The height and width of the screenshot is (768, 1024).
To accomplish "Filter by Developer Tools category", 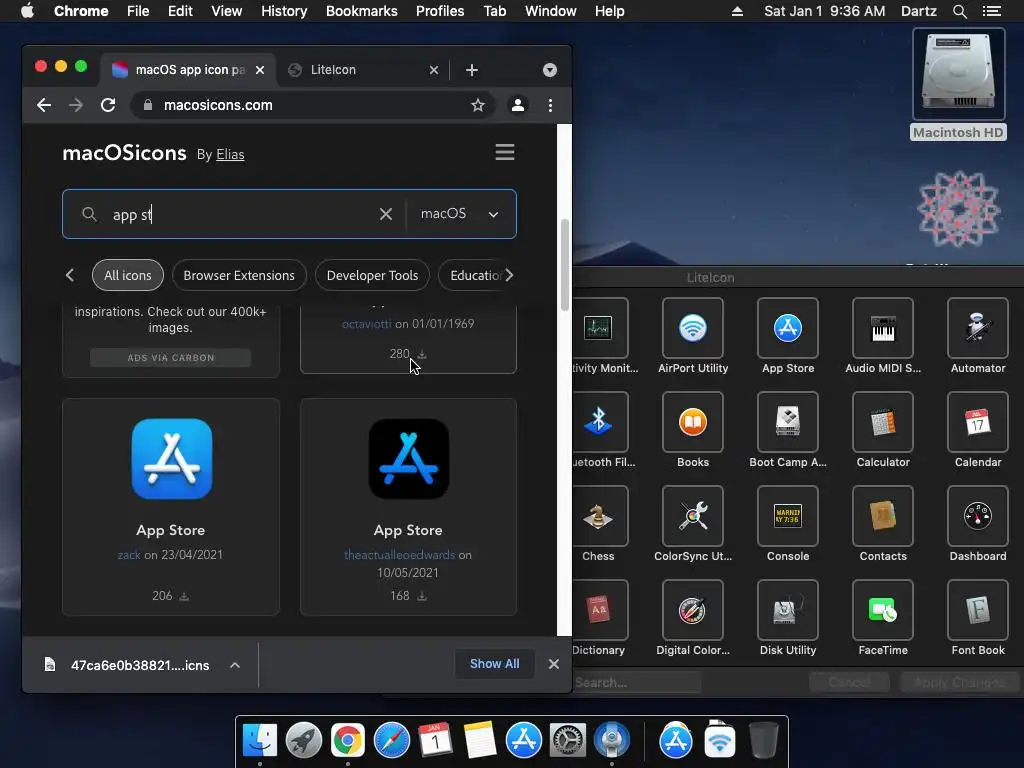I will coord(372,276).
